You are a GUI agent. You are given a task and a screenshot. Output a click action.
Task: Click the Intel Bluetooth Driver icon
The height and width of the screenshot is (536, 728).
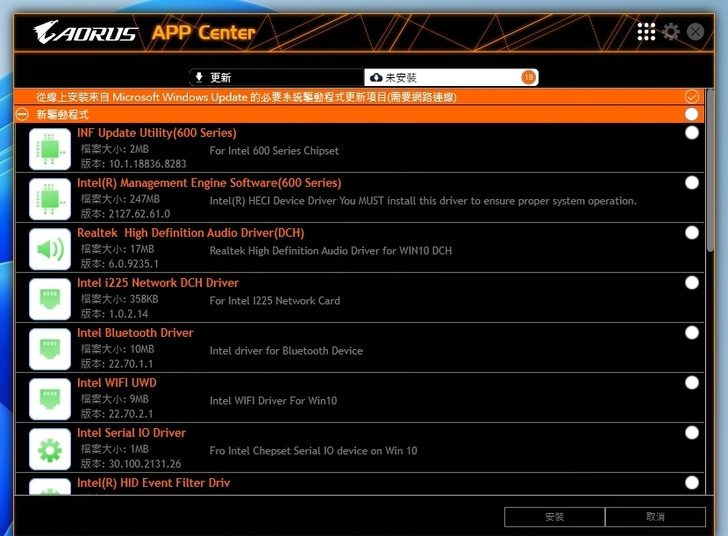pos(50,349)
